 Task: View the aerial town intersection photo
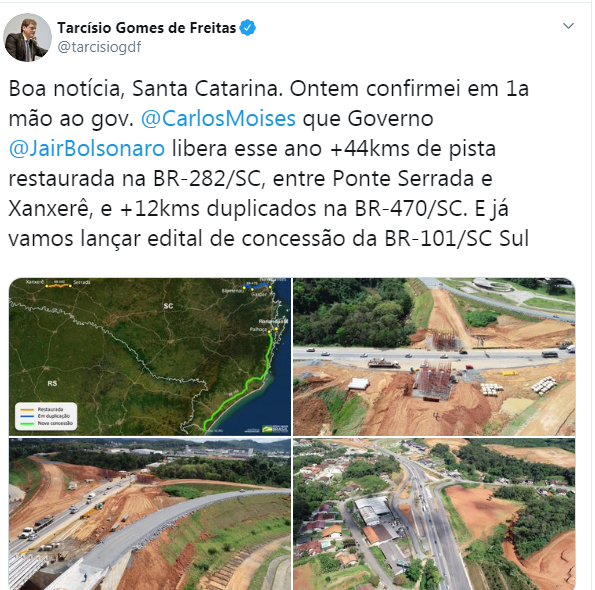pyautogui.click(x=434, y=514)
